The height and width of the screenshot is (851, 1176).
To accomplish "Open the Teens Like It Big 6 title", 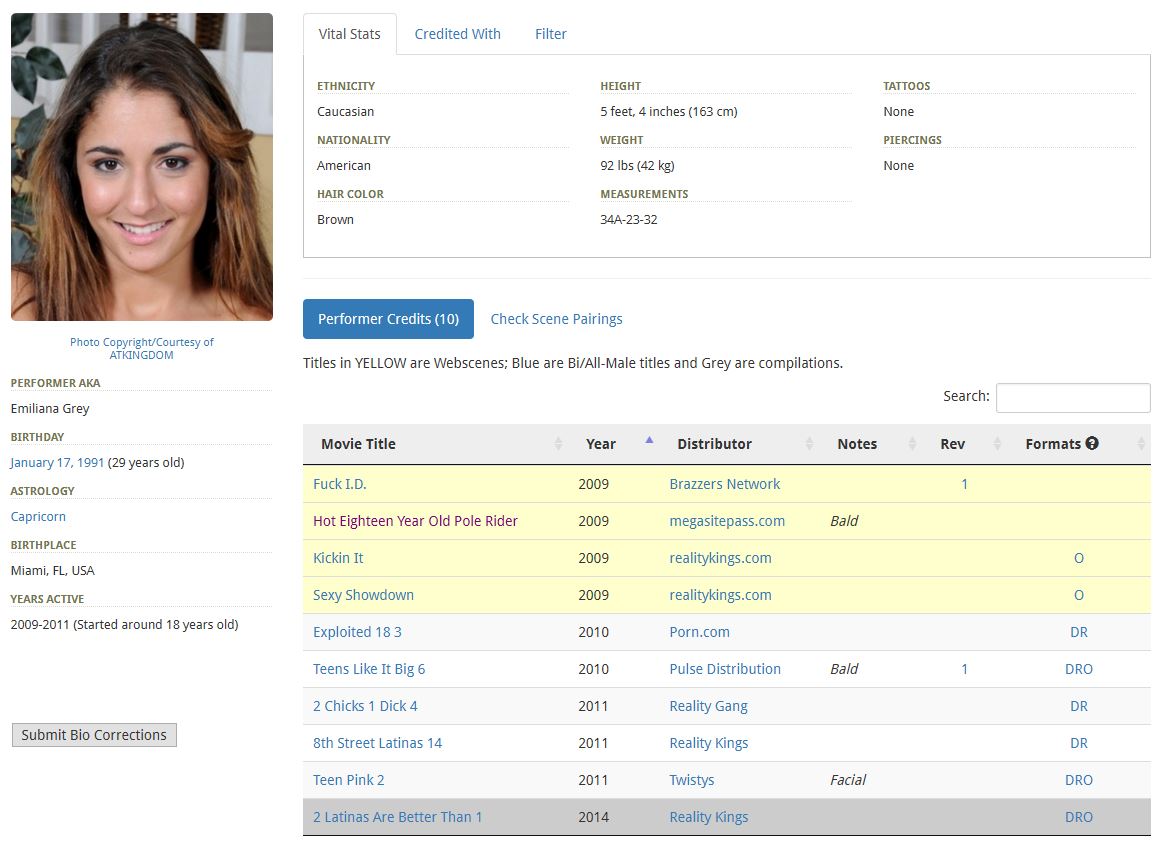I will (x=369, y=669).
